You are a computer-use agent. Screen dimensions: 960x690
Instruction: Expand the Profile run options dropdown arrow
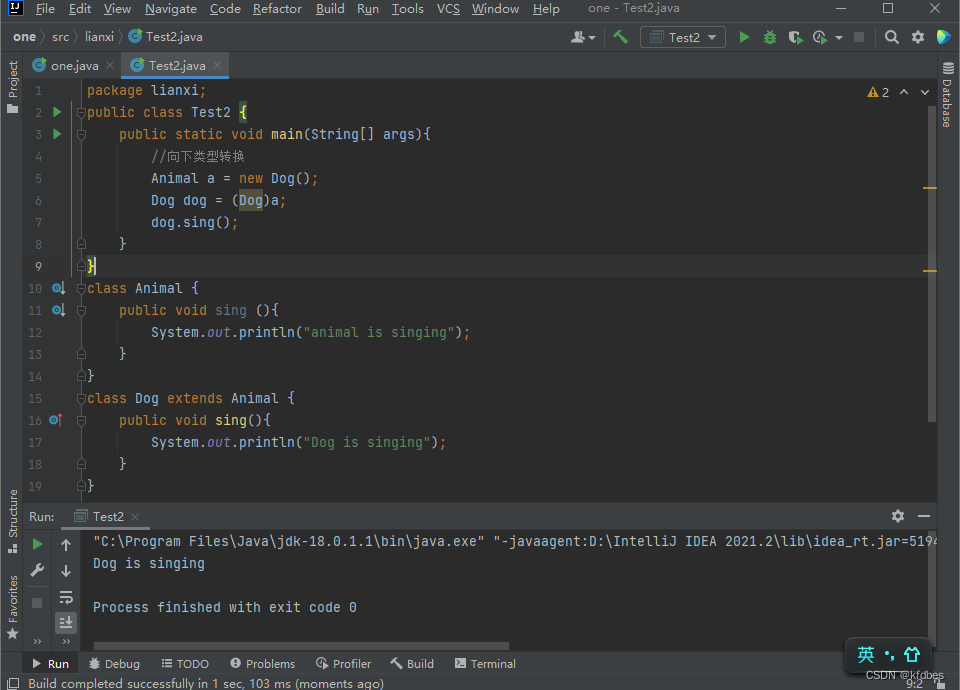click(x=838, y=38)
